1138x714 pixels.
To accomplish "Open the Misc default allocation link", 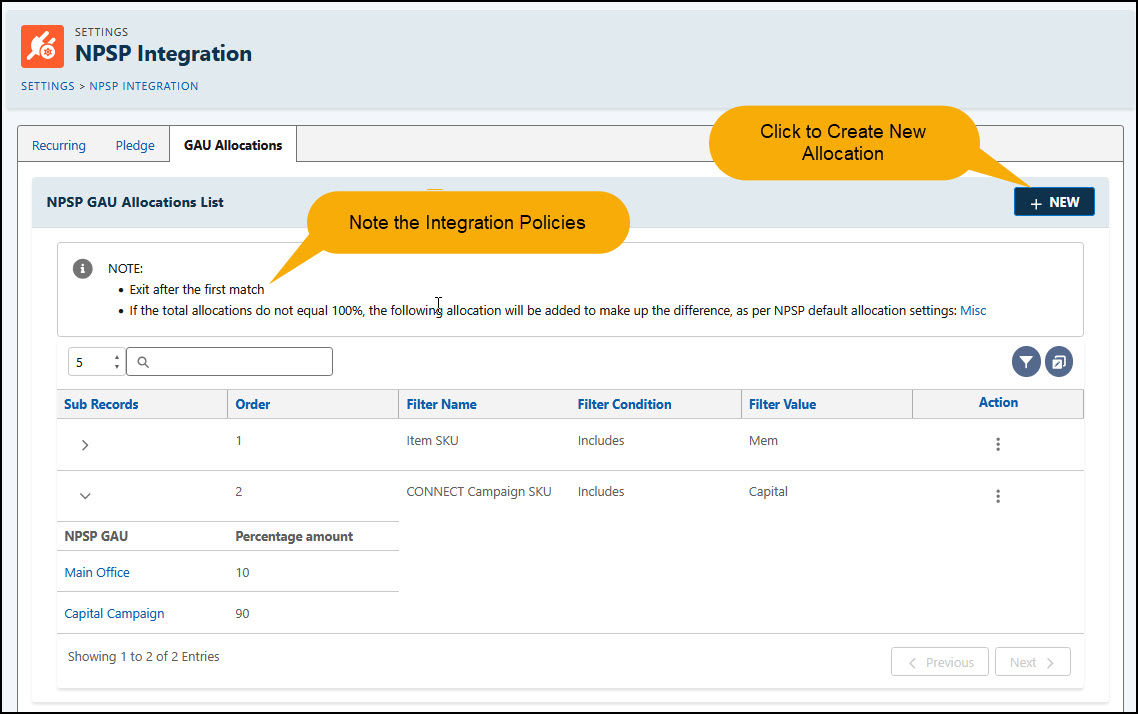I will pos(973,311).
